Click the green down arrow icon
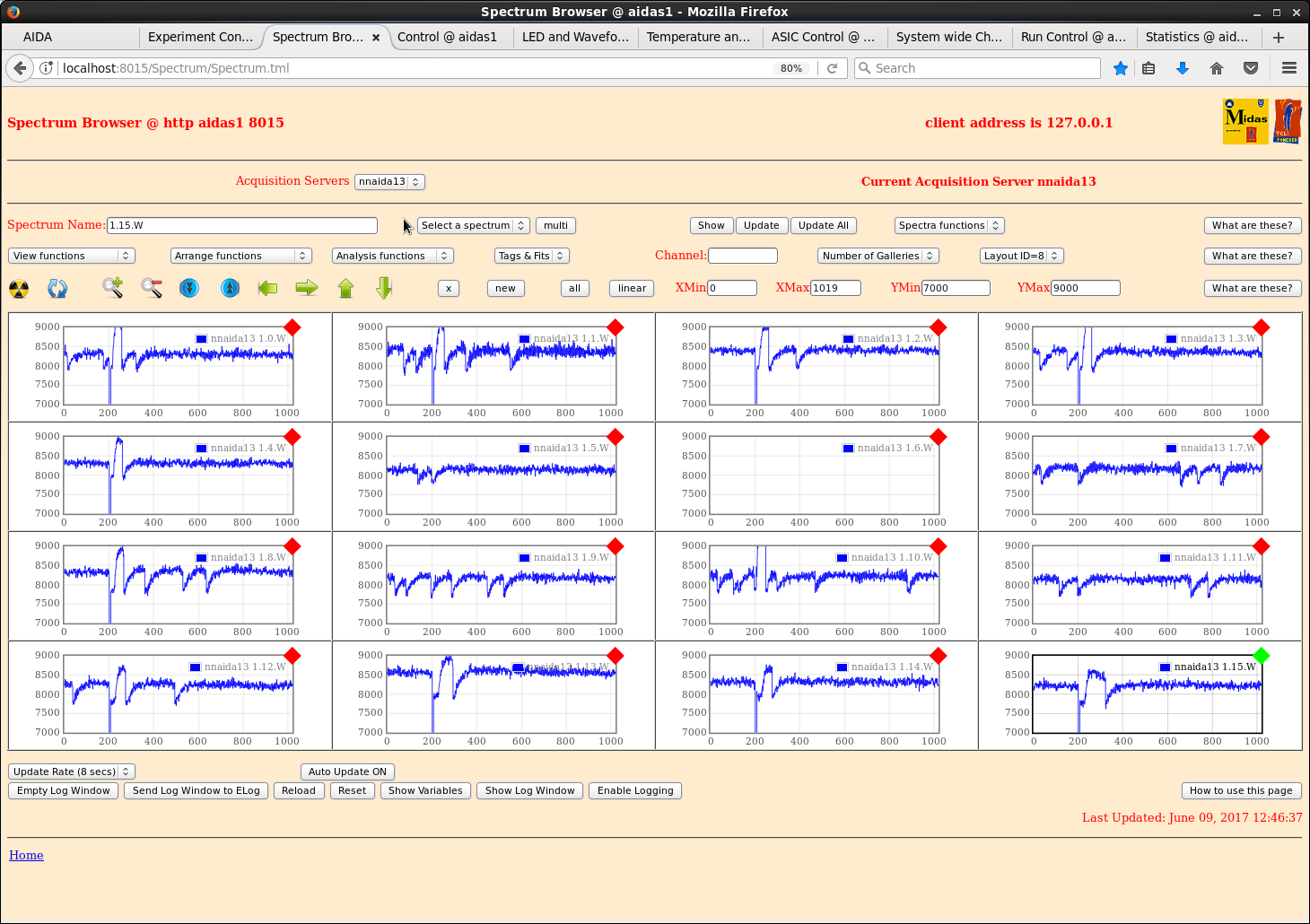This screenshot has width=1310, height=924. click(385, 288)
